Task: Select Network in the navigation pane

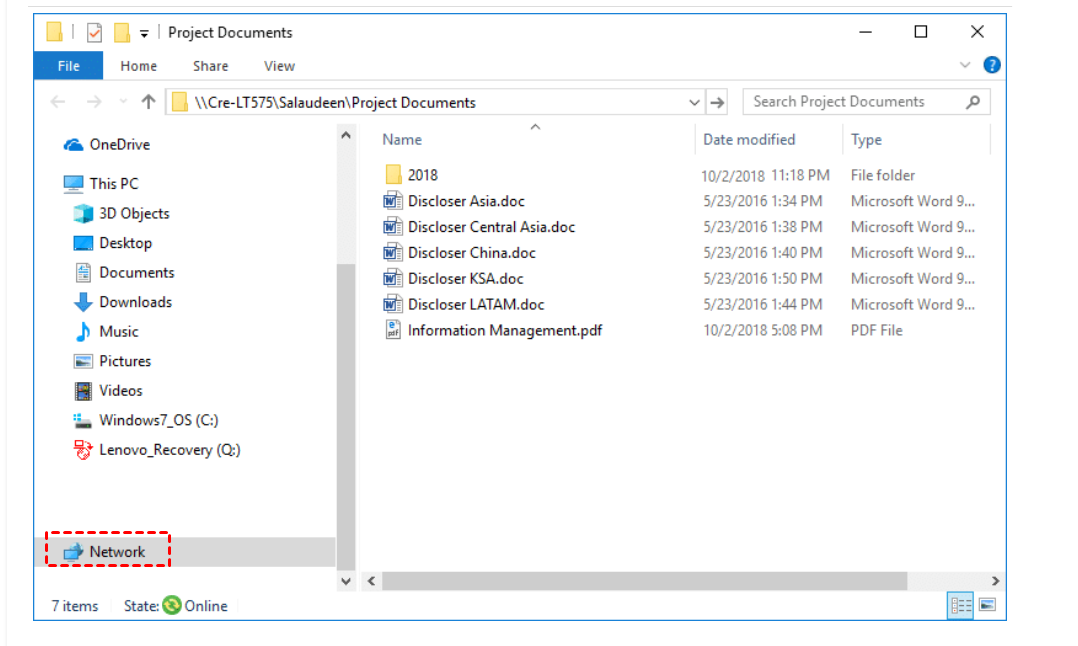Action: pyautogui.click(x=116, y=552)
